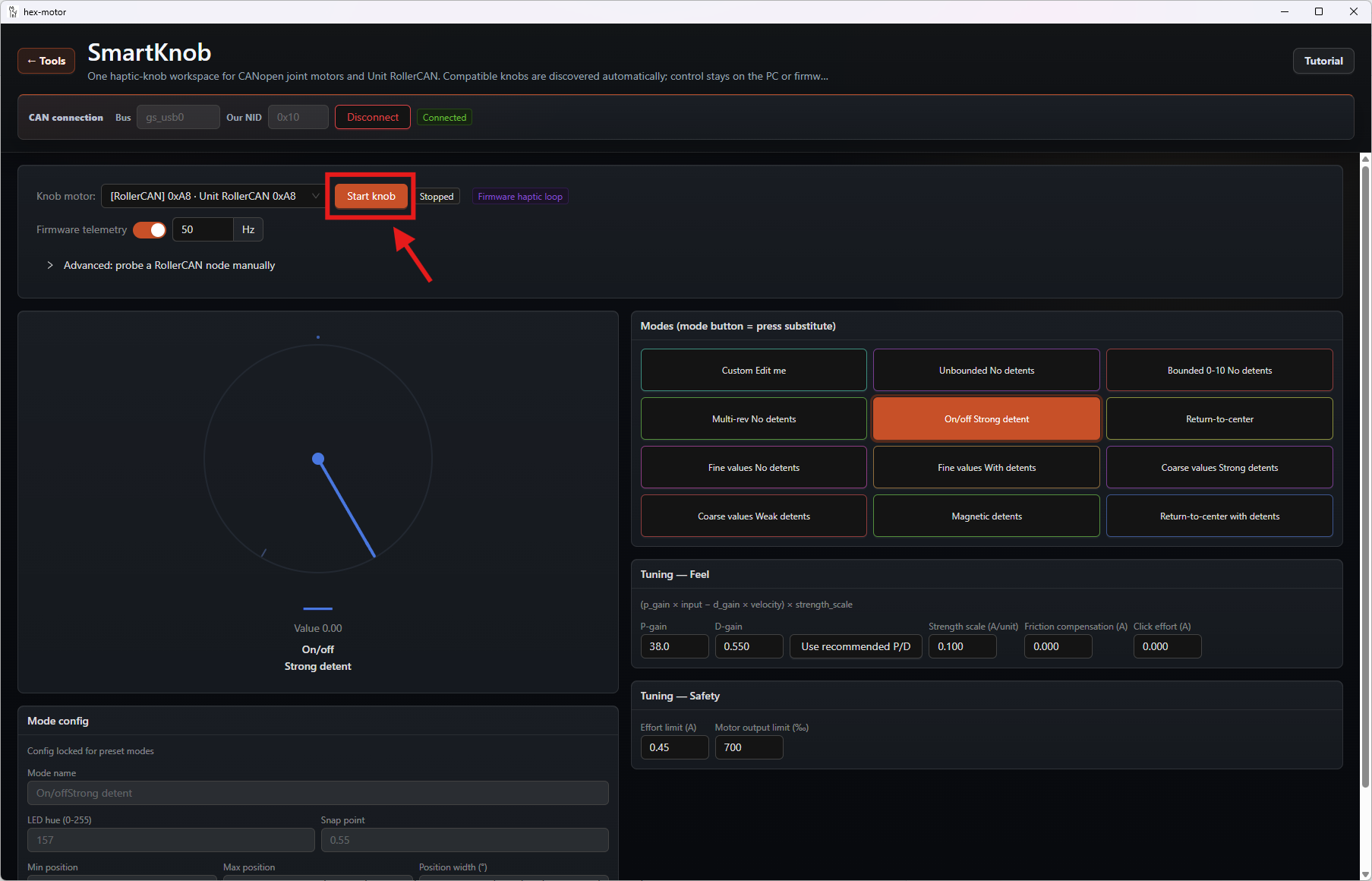
Task: Start the knob motor
Action: (x=371, y=196)
